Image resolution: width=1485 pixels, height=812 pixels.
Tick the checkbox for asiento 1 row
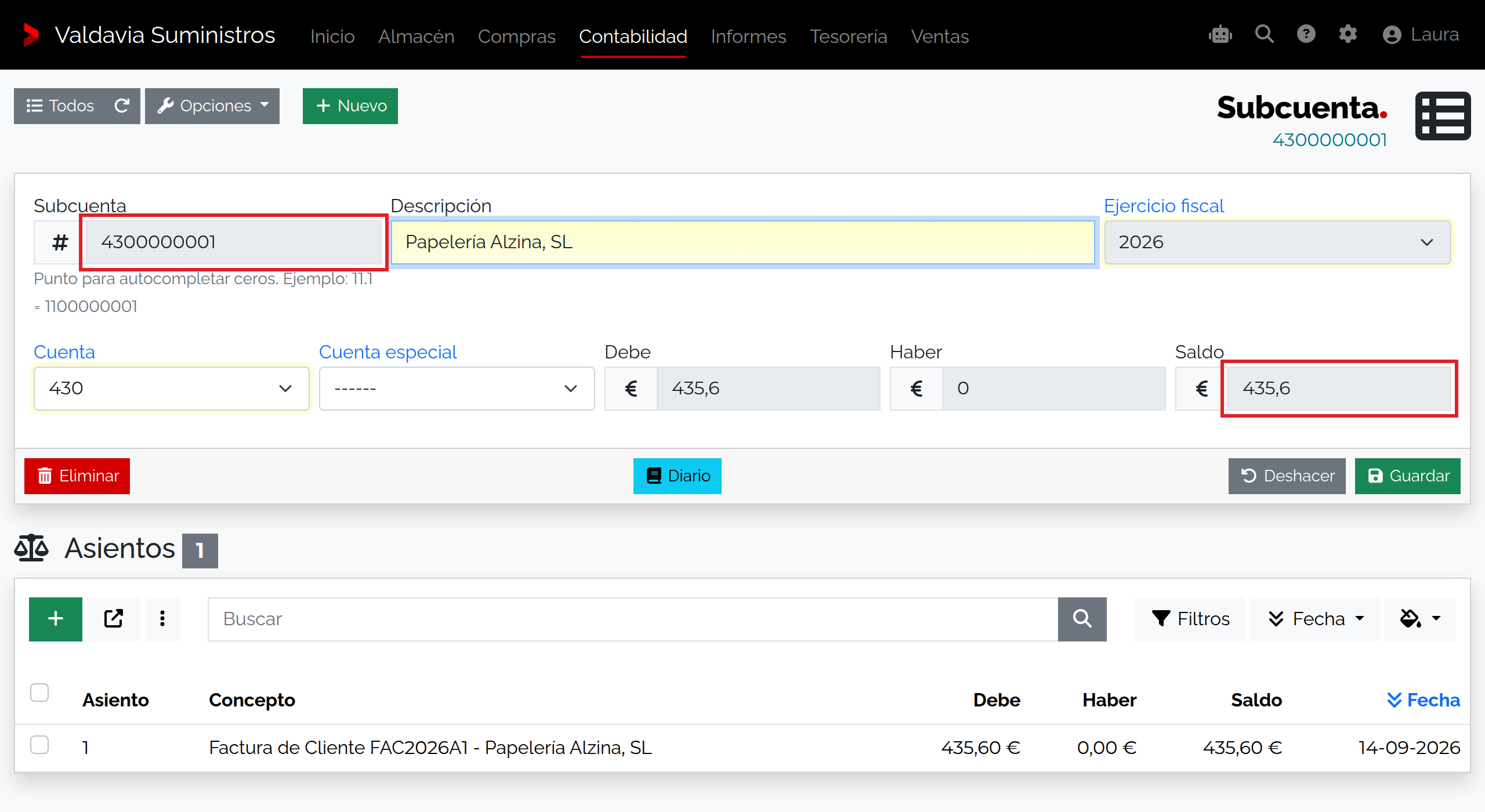click(39, 745)
